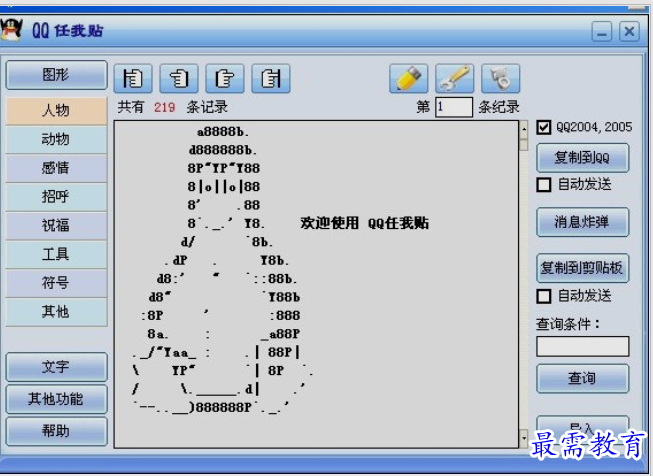Image resolution: width=653 pixels, height=476 pixels.
Task: Click the first record navigation icon
Action: 133,78
